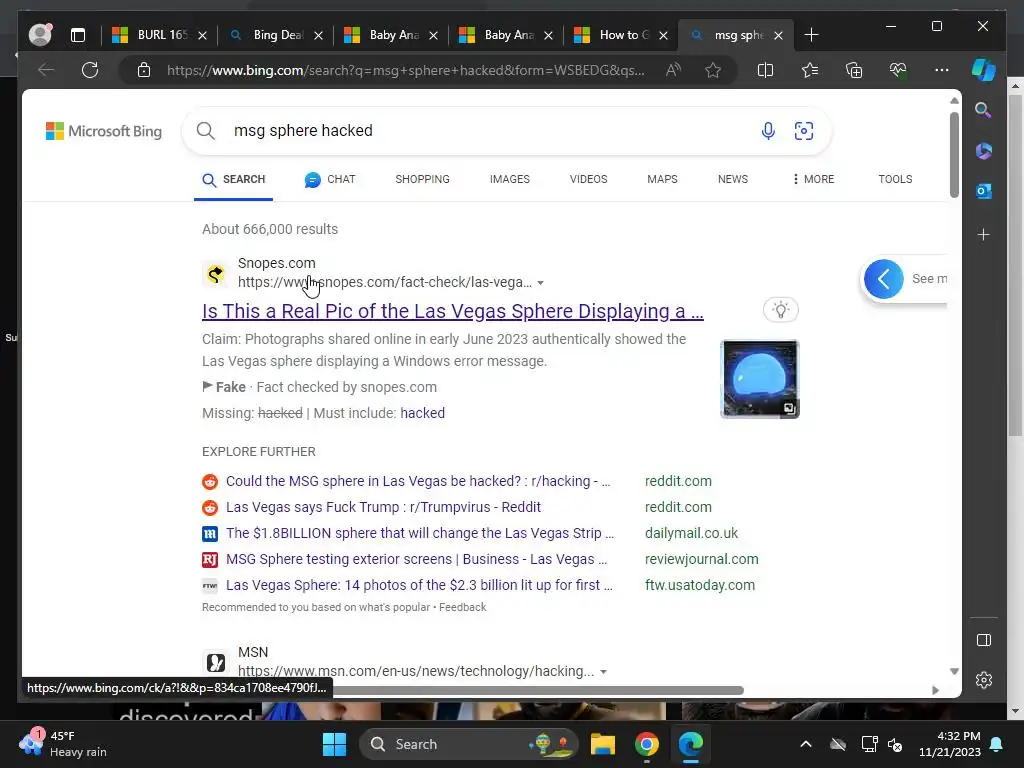Expand the MSN URL dropdown arrow
The width and height of the screenshot is (1024, 768).
click(603, 672)
